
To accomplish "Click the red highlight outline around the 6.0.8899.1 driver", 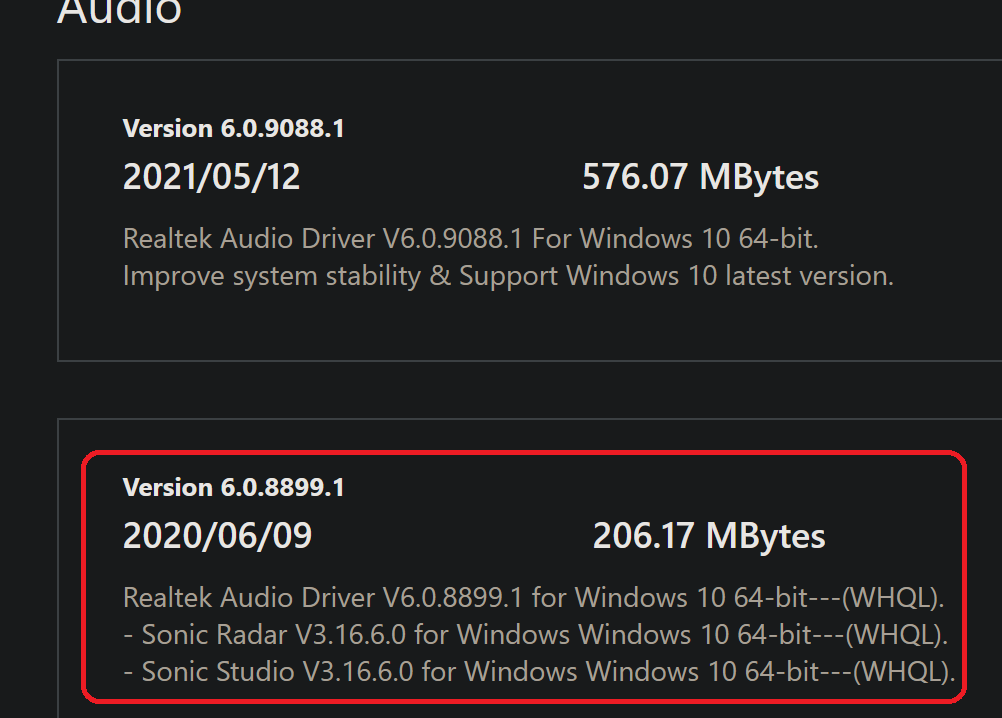I will coord(524,453).
